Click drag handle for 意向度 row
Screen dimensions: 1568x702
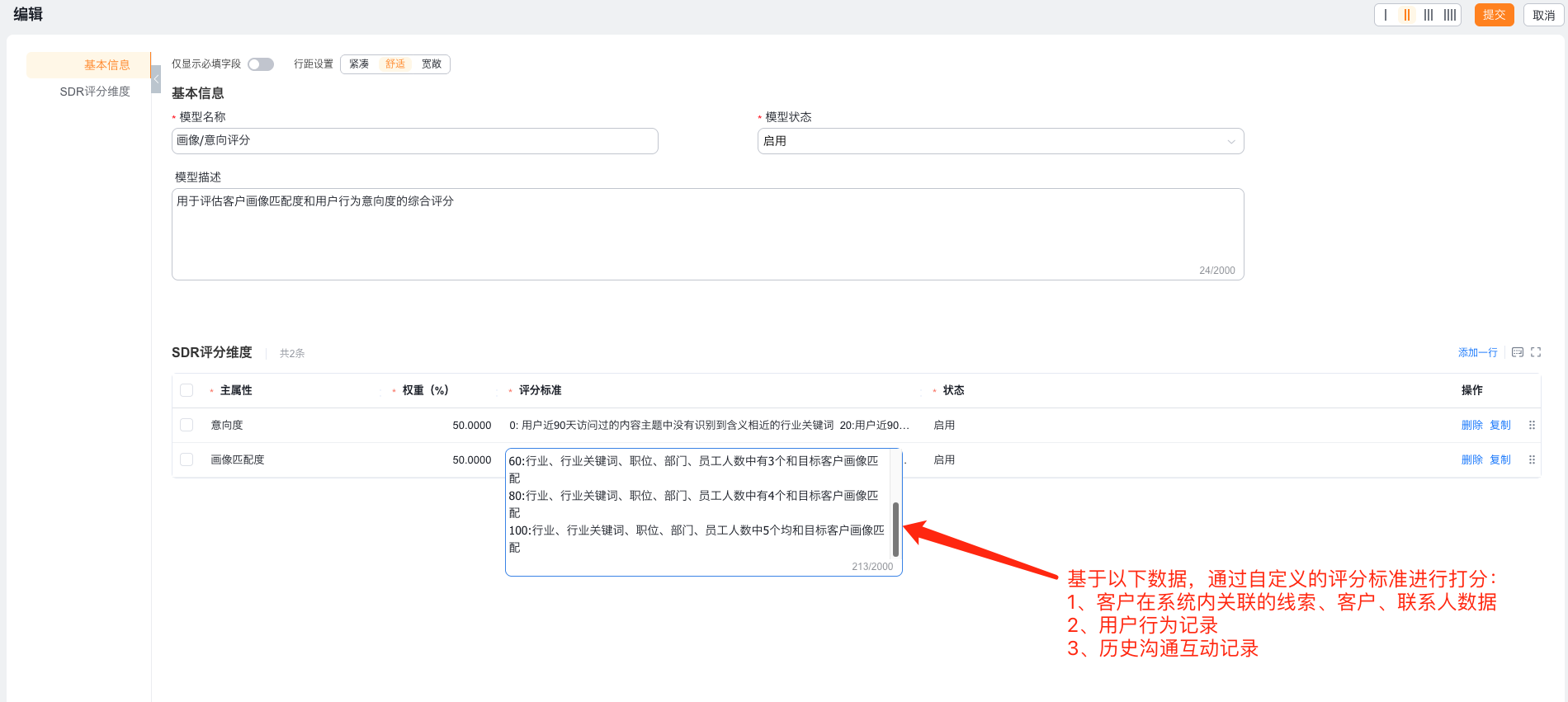coord(1532,426)
